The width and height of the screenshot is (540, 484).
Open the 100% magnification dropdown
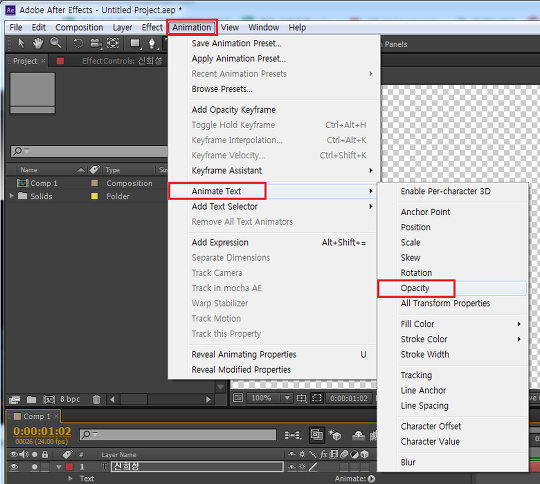pos(270,398)
